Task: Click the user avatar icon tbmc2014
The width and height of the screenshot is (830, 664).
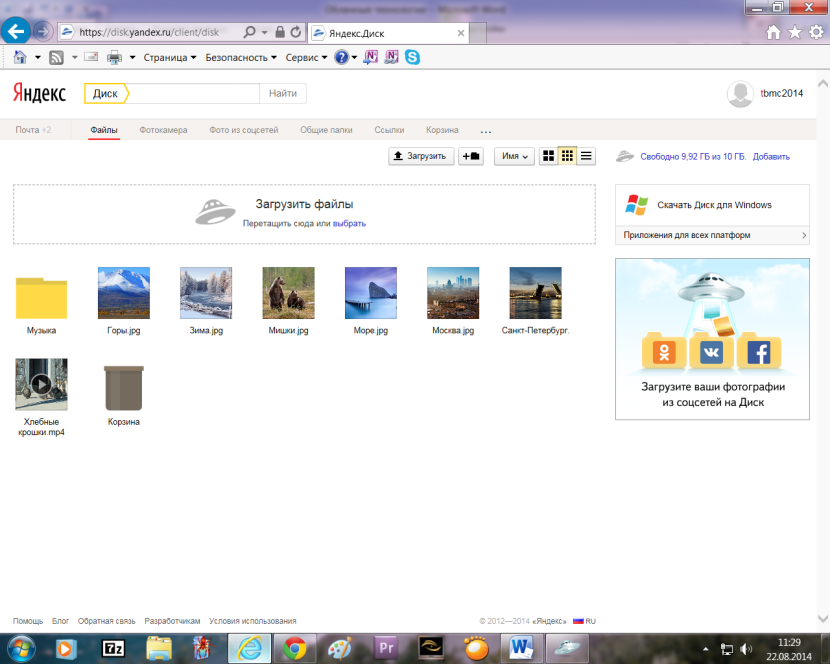Action: [740, 94]
